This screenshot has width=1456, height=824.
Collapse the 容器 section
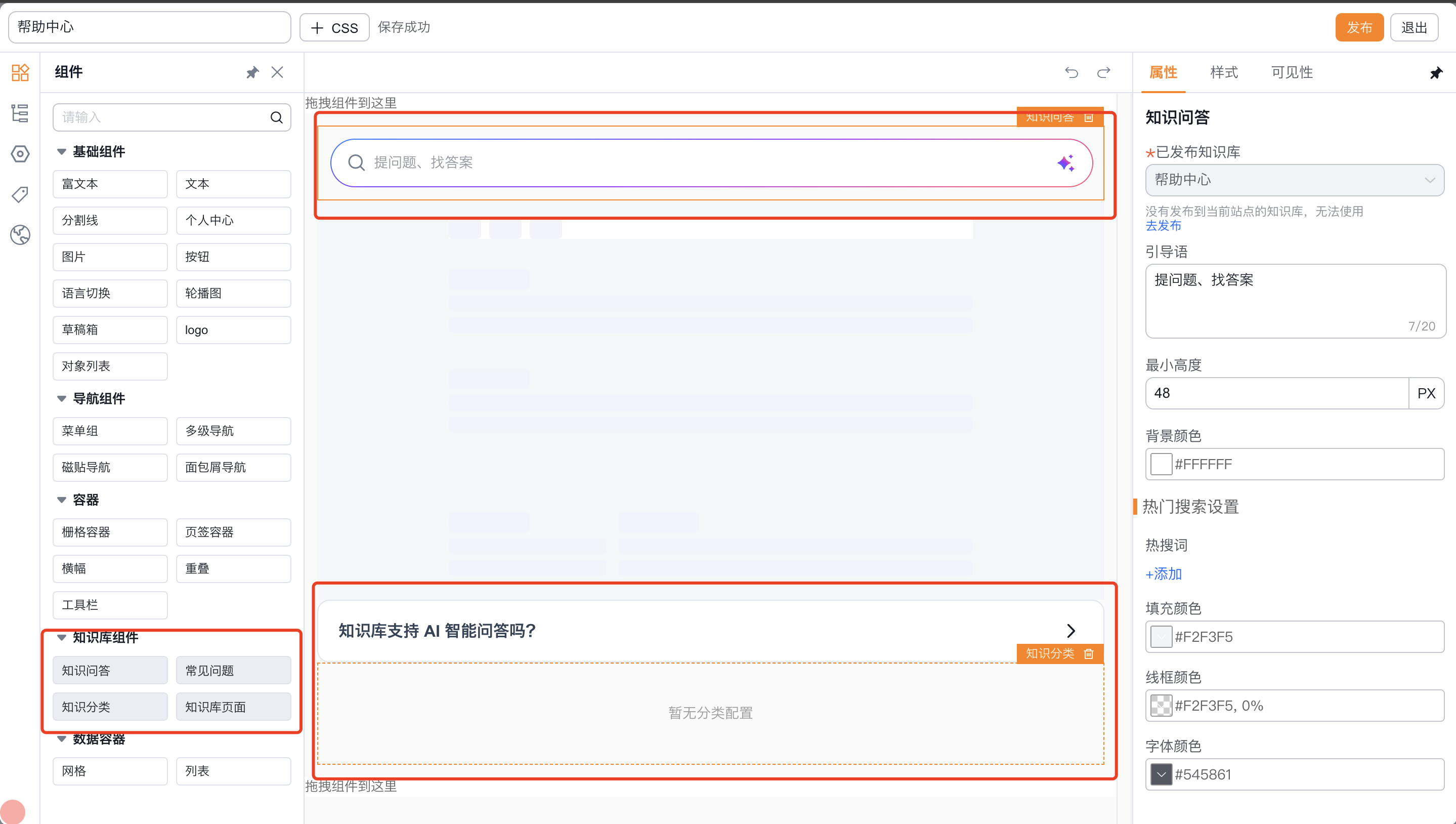(x=62, y=500)
